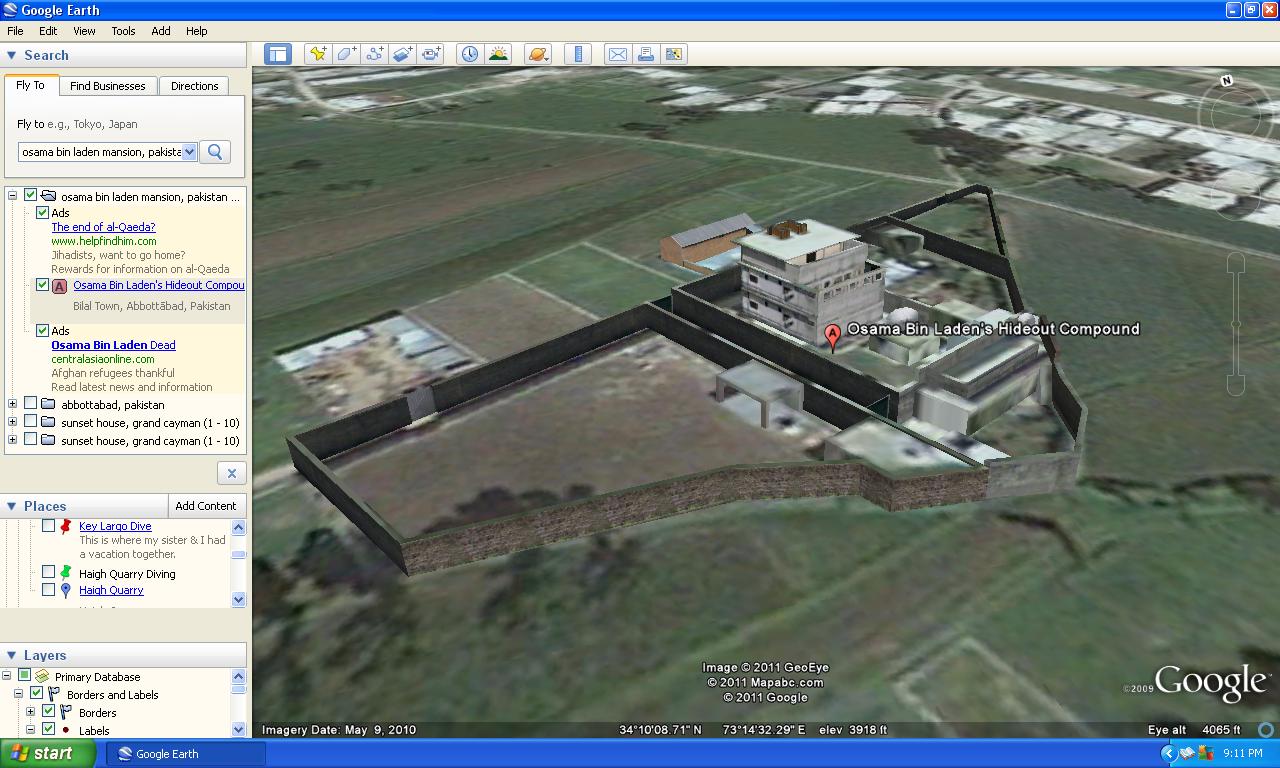1280x768 pixels.
Task: Click the green pushpin beside Haigh Quarry Diving
Action: point(66,573)
